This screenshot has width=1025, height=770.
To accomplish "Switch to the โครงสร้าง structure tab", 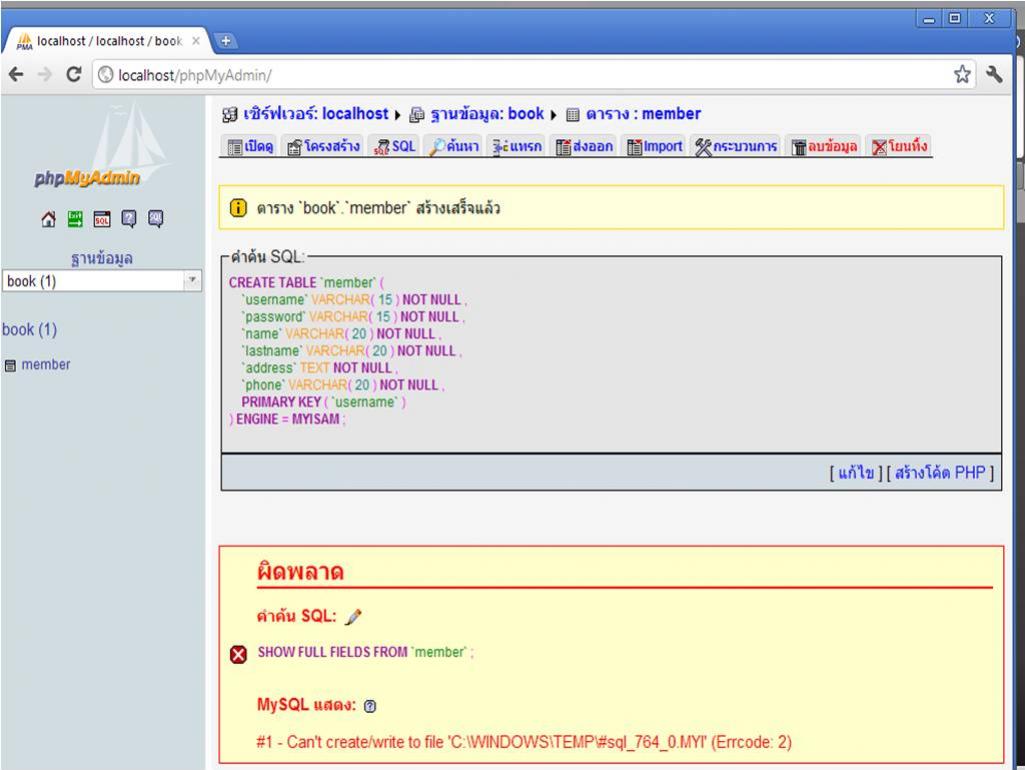I will (x=324, y=146).
